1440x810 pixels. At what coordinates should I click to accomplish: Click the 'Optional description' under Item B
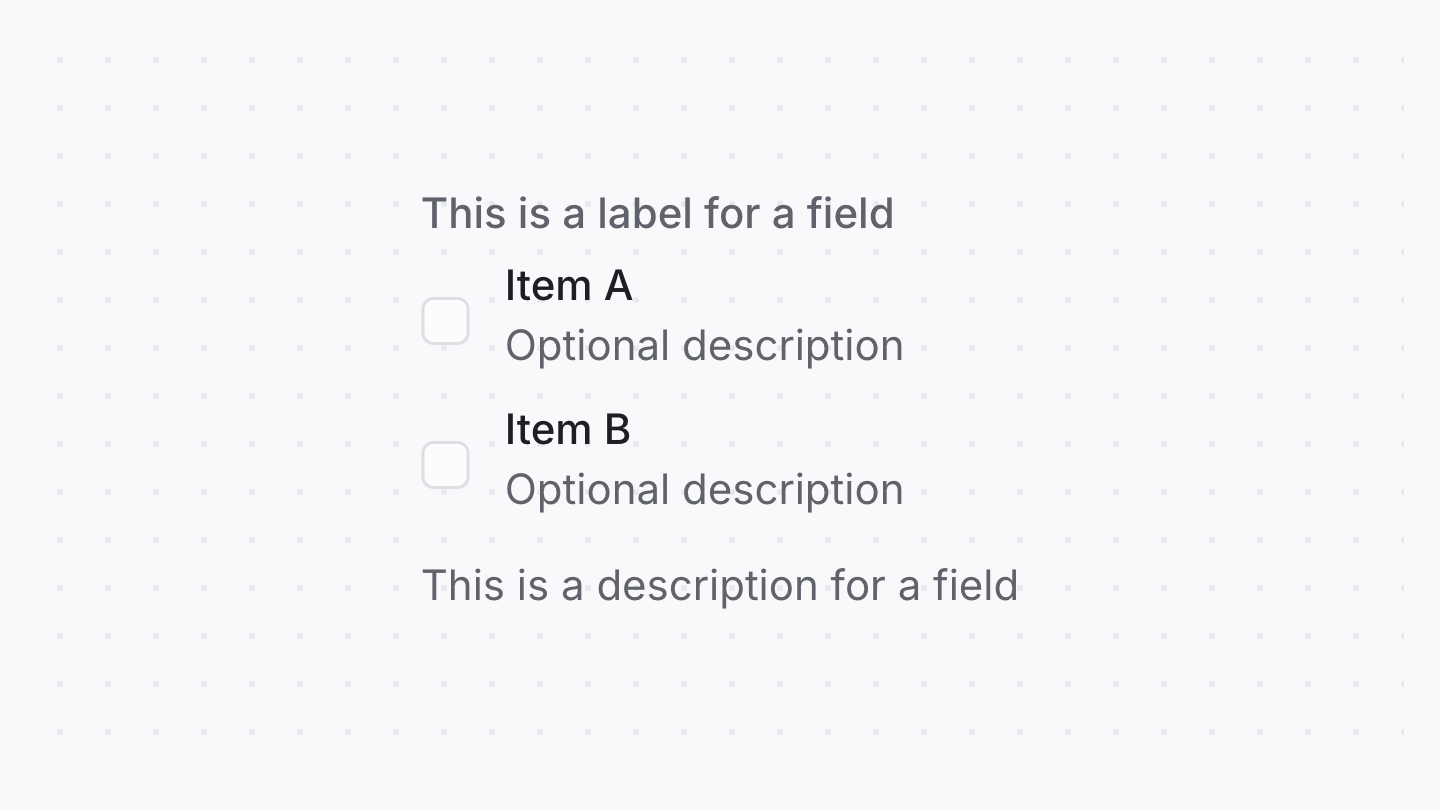coord(704,489)
